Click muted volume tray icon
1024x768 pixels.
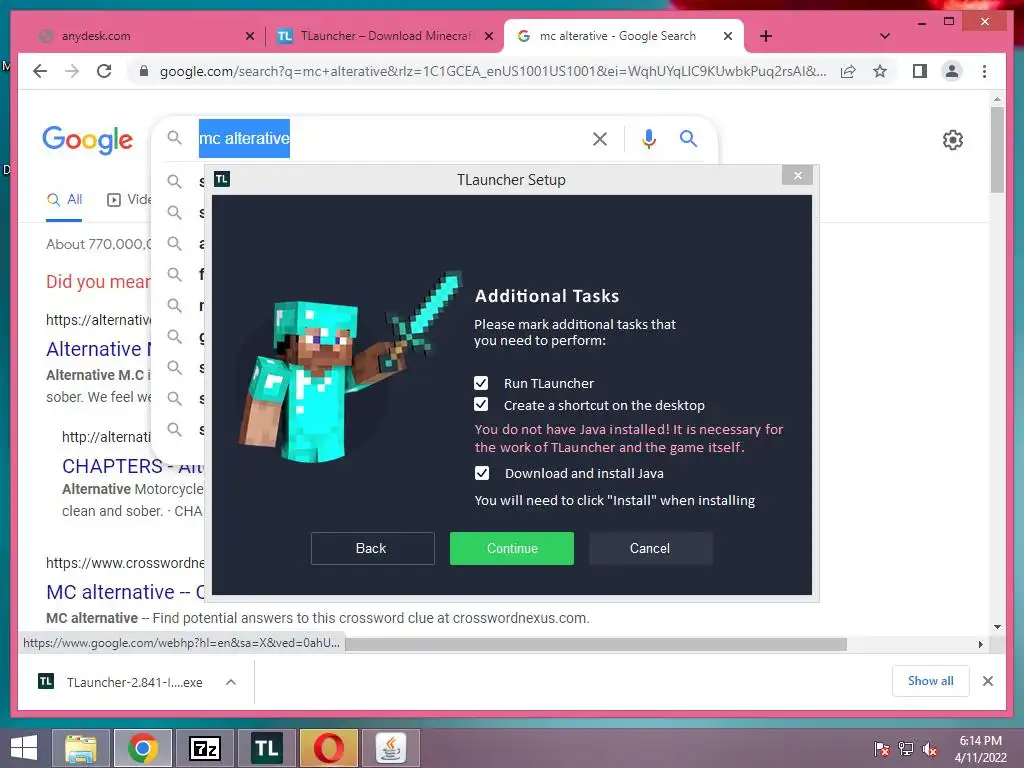coord(930,749)
